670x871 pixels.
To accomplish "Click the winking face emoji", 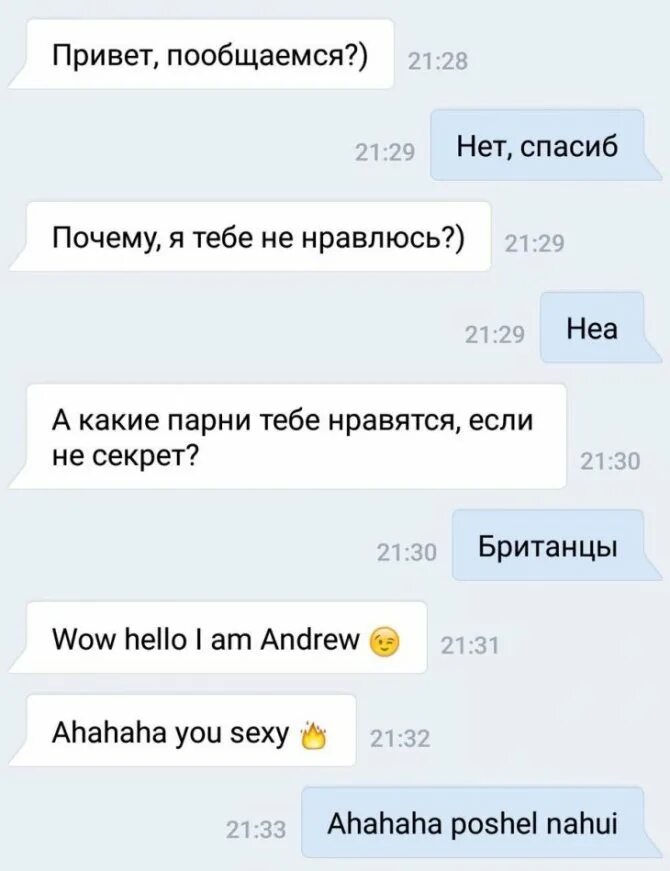I will [384, 642].
